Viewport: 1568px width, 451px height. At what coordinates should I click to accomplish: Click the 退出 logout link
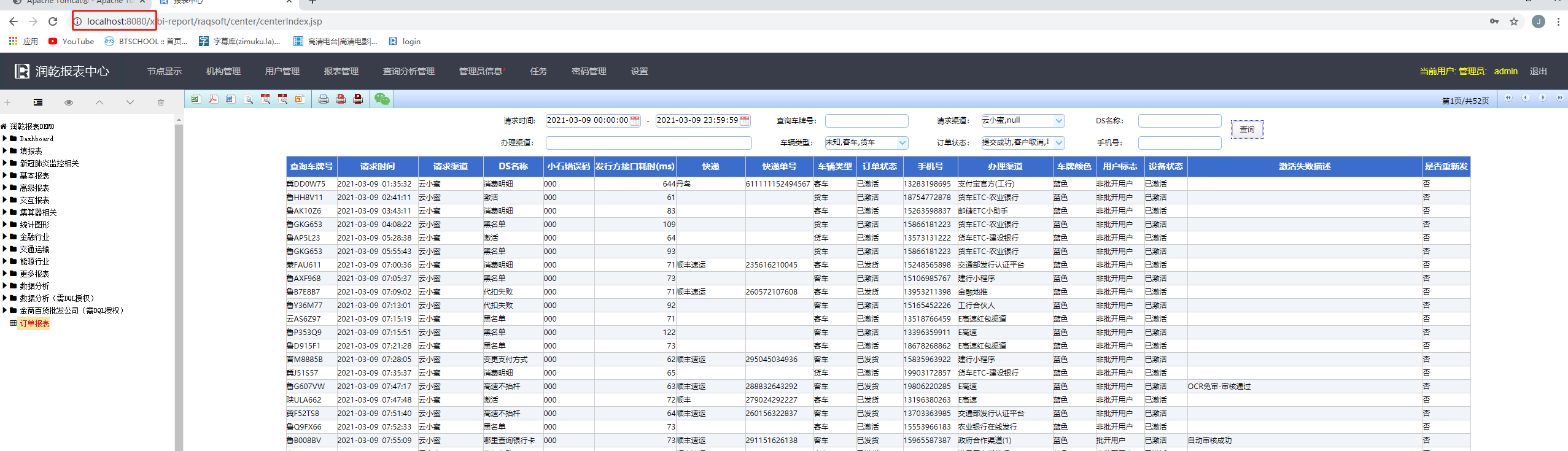tap(1538, 71)
